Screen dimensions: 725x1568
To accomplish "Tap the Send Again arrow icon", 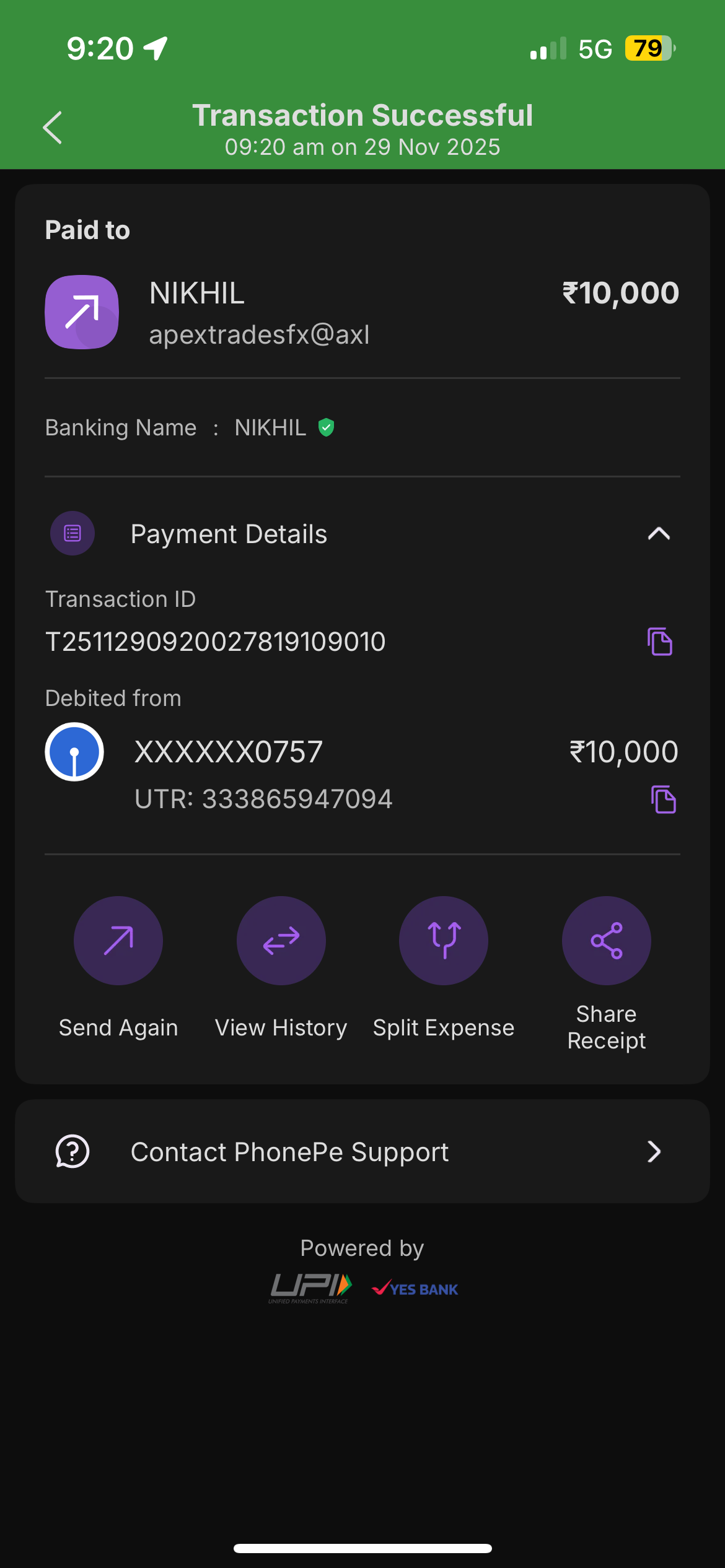I will tap(118, 940).
